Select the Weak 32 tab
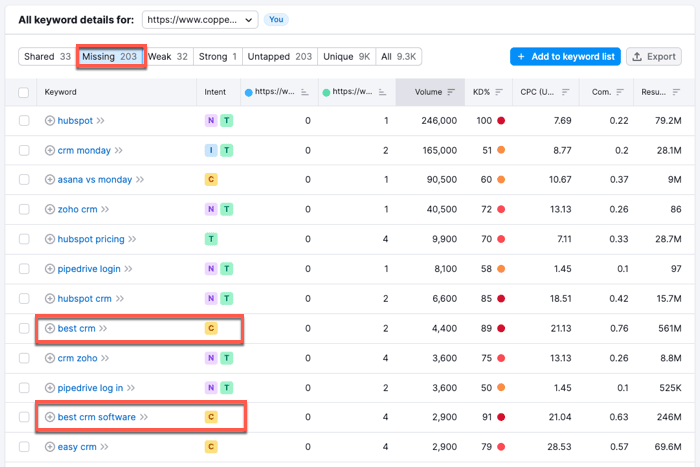The image size is (700, 467). point(168,57)
